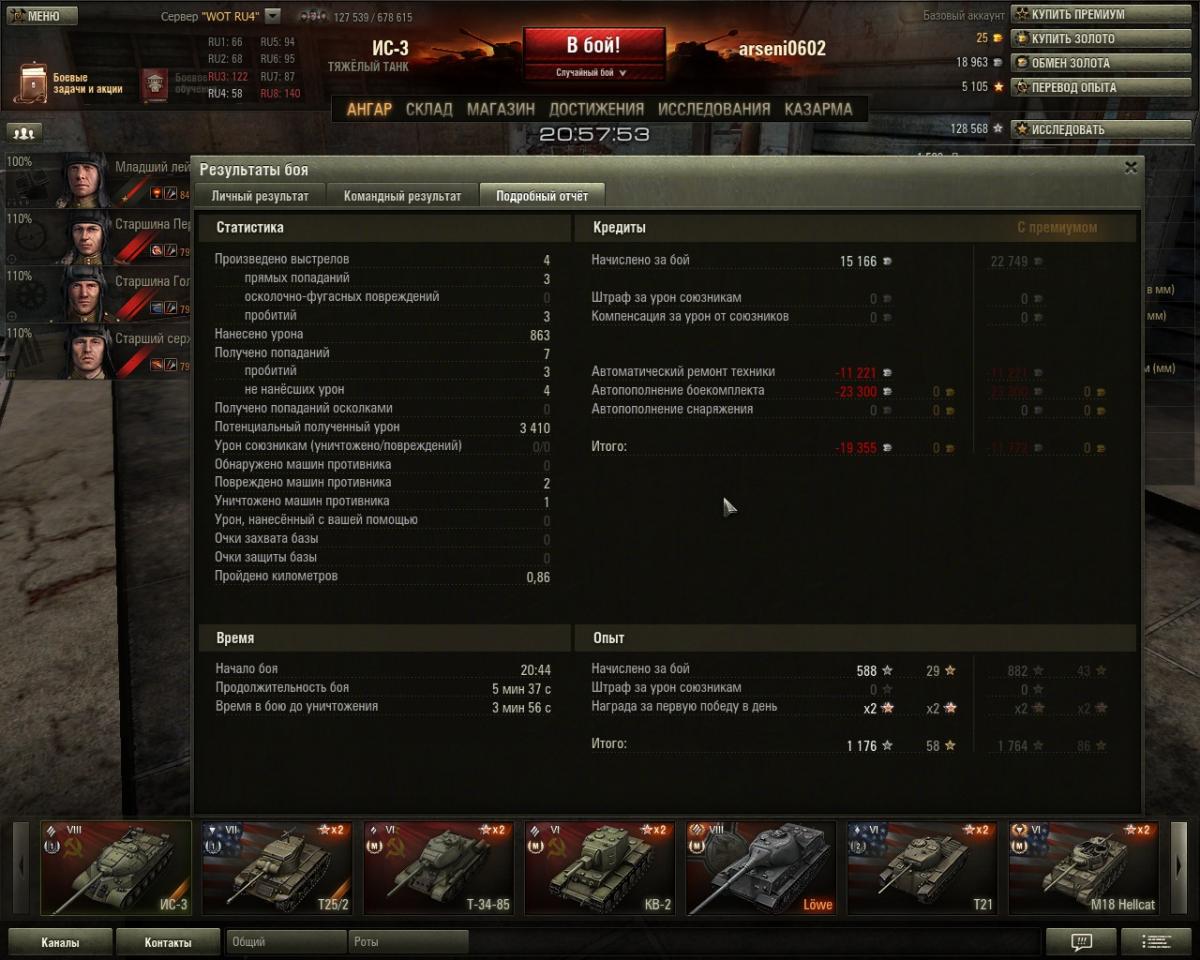1200x960 pixels.
Task: Open the Боевое обучение red book icon
Action: click(155, 85)
